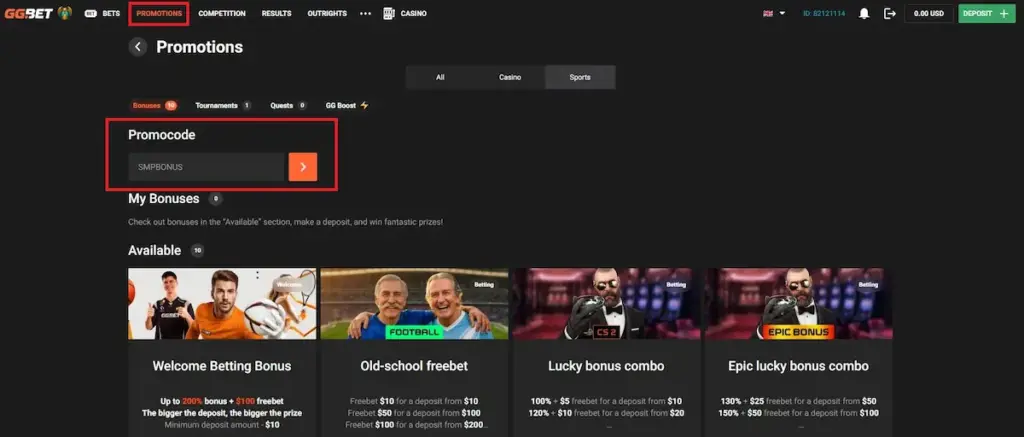Switch to the Tournaments sub-tab
Image resolution: width=1024 pixels, height=437 pixels.
click(x=223, y=105)
